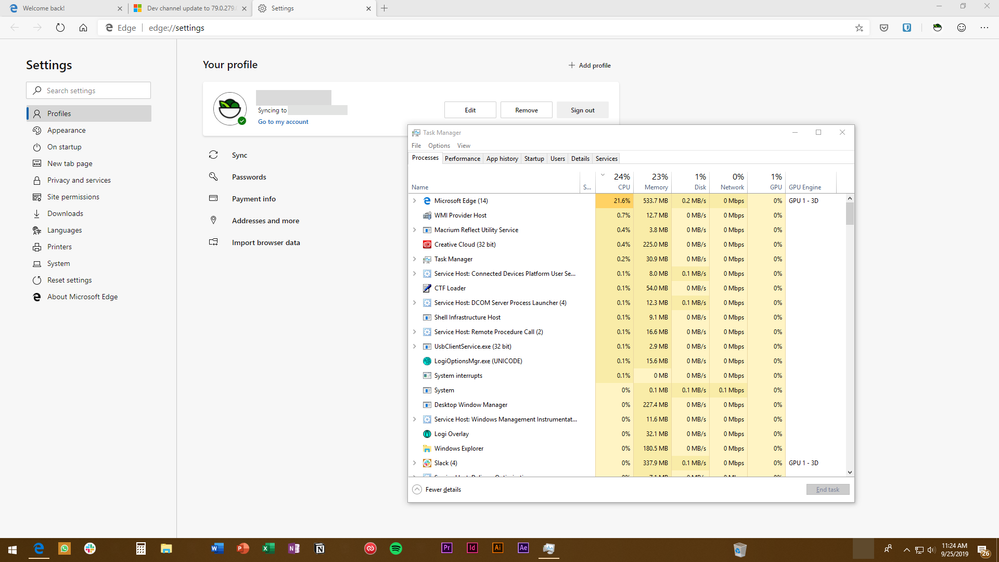Switch to Services tab in Task Manager
The height and width of the screenshot is (562, 999).
[607, 159]
